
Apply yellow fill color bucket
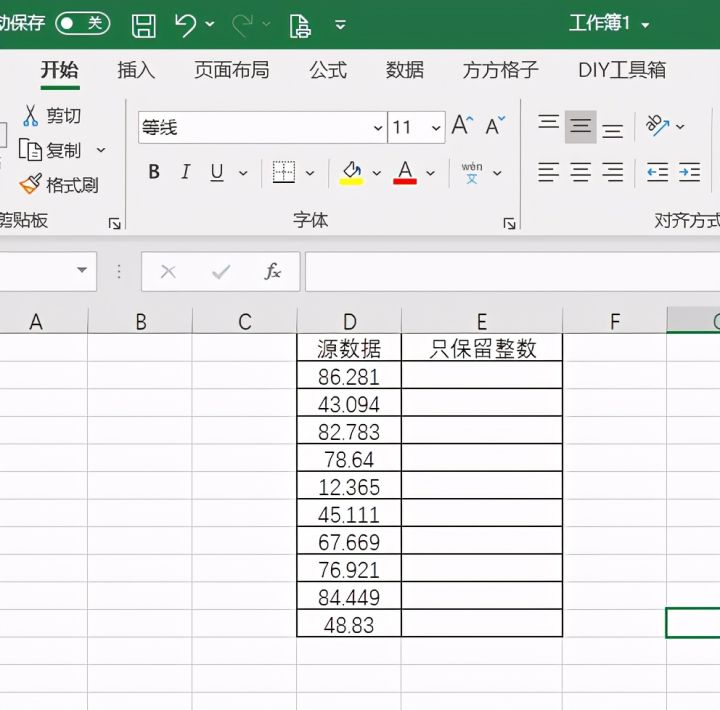point(352,173)
